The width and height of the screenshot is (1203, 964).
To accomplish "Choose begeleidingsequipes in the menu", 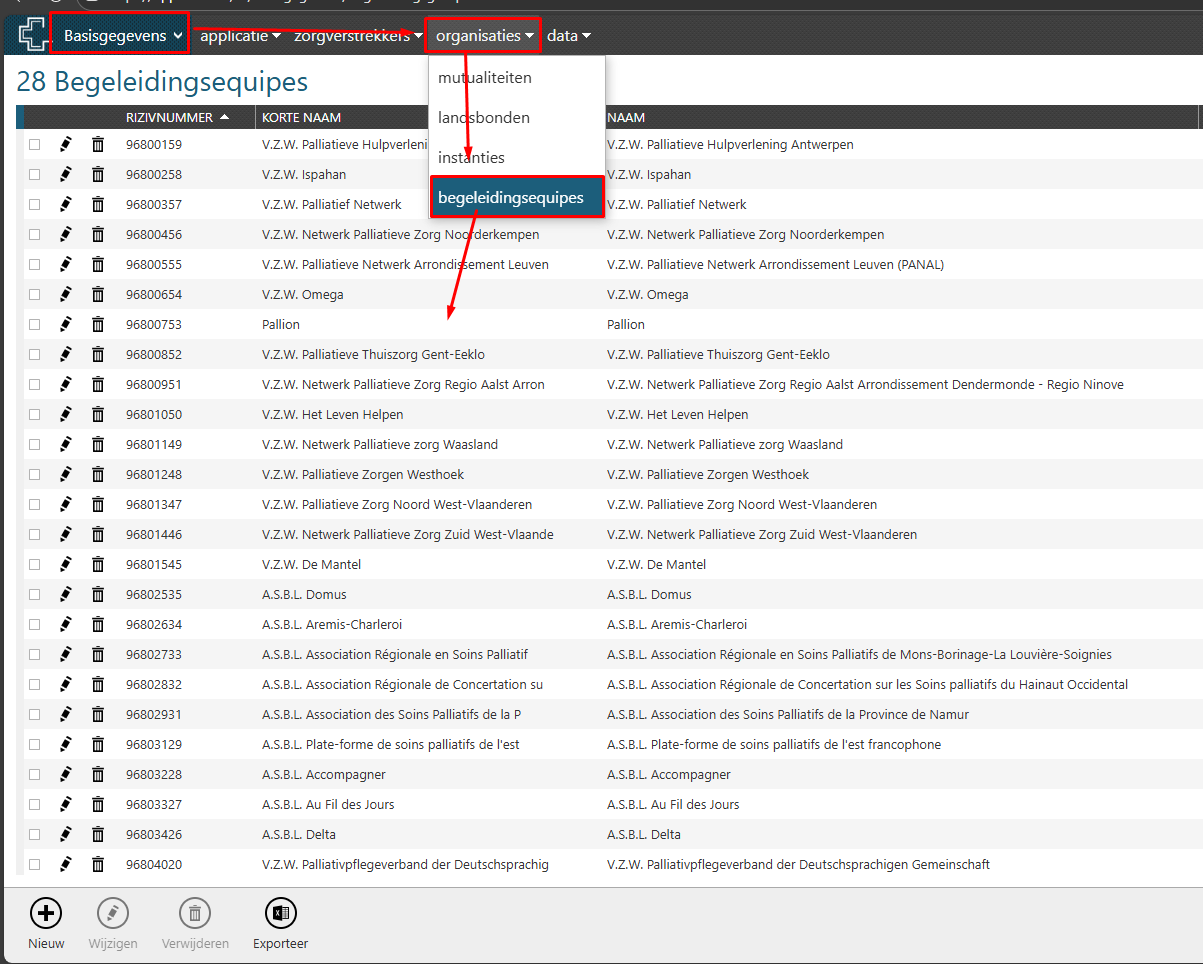I will click(x=516, y=197).
